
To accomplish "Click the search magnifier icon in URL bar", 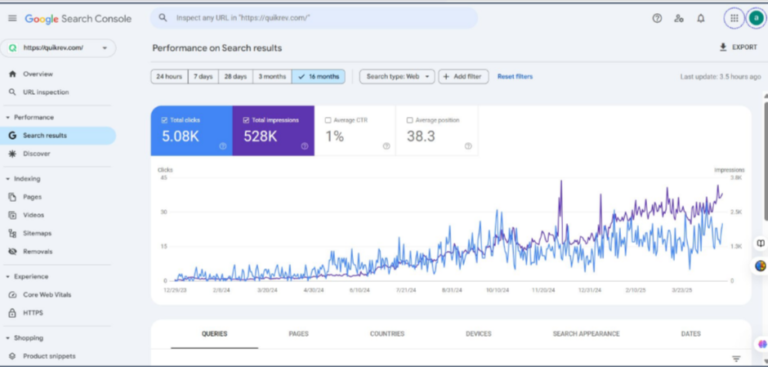I will 163,18.
